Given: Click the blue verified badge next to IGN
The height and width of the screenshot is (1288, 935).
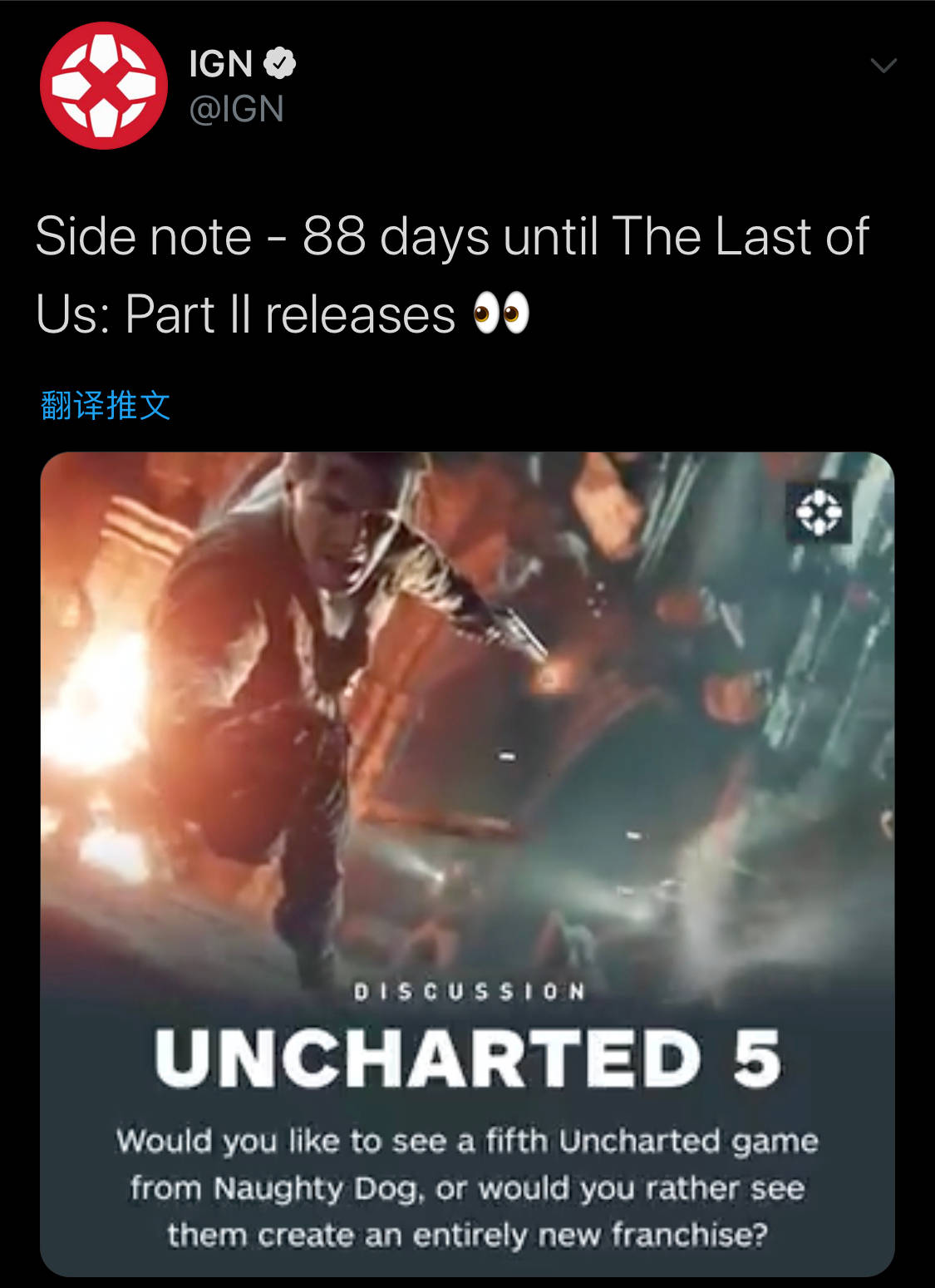Looking at the screenshot, I should tap(280, 63).
